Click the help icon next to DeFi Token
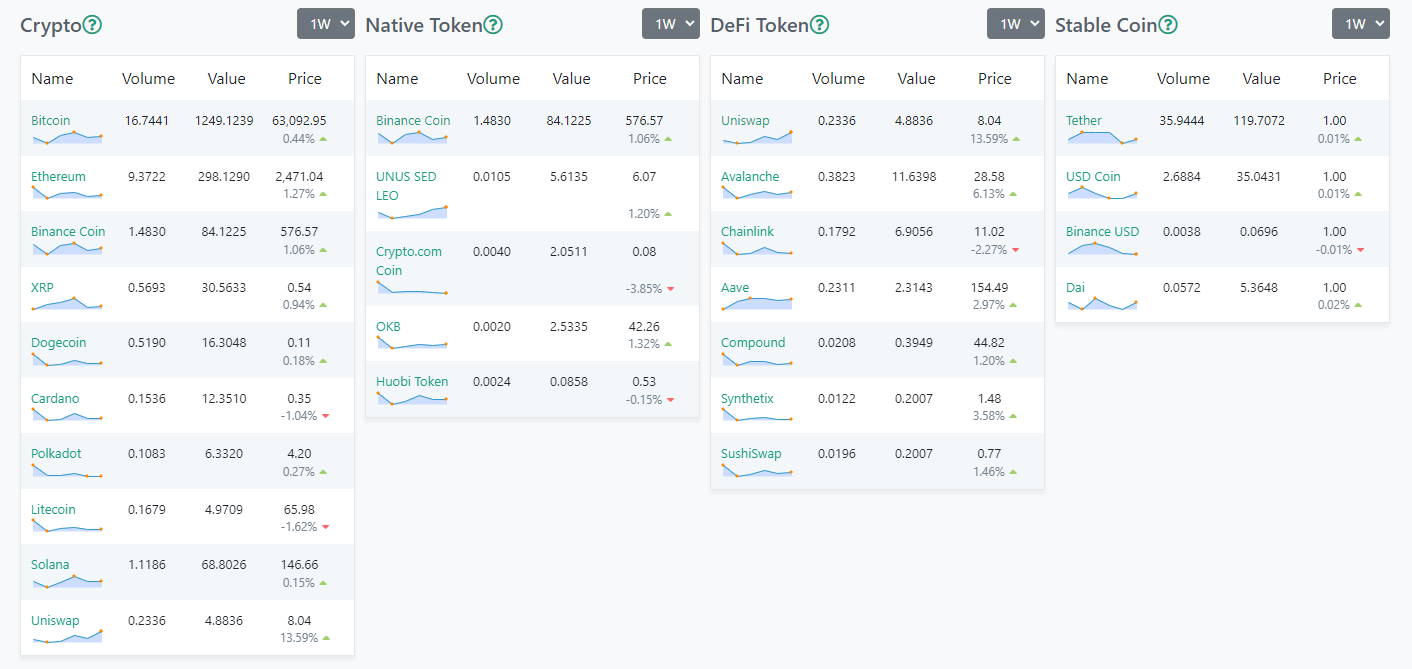 tap(819, 25)
